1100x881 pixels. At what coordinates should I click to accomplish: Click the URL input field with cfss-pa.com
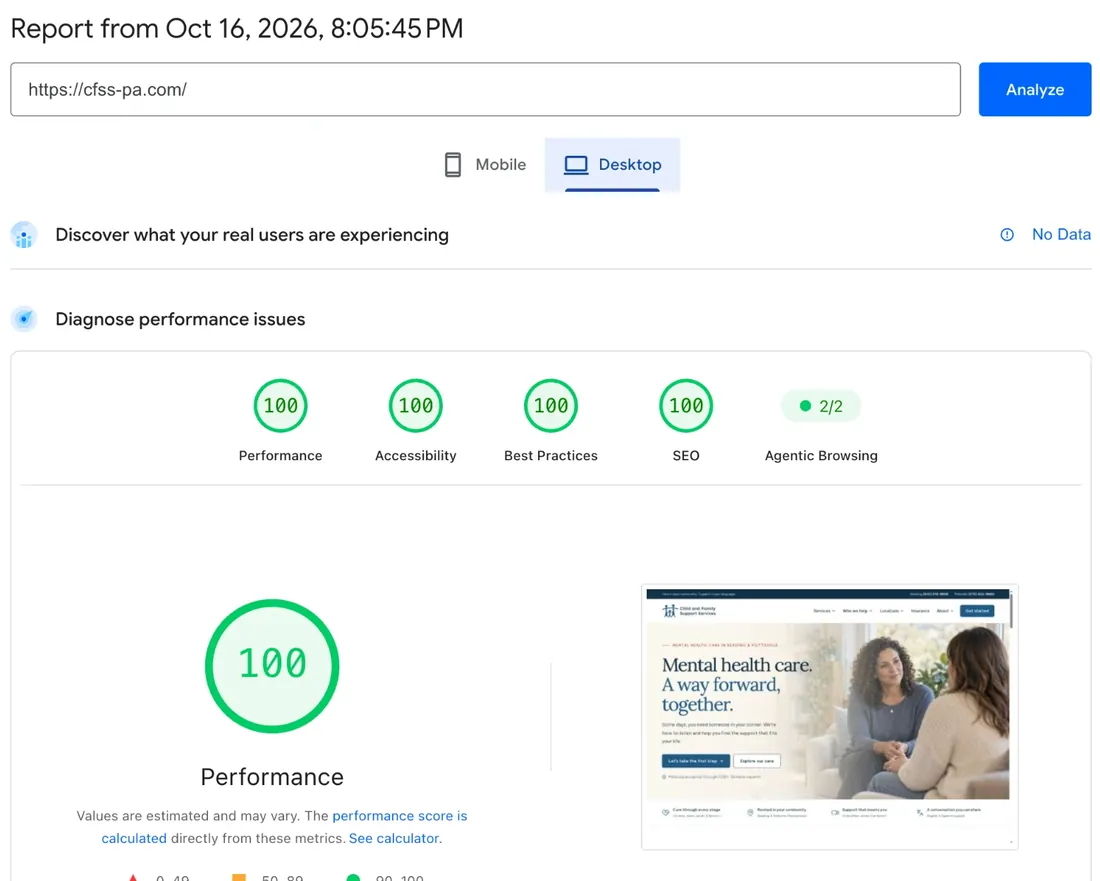485,89
